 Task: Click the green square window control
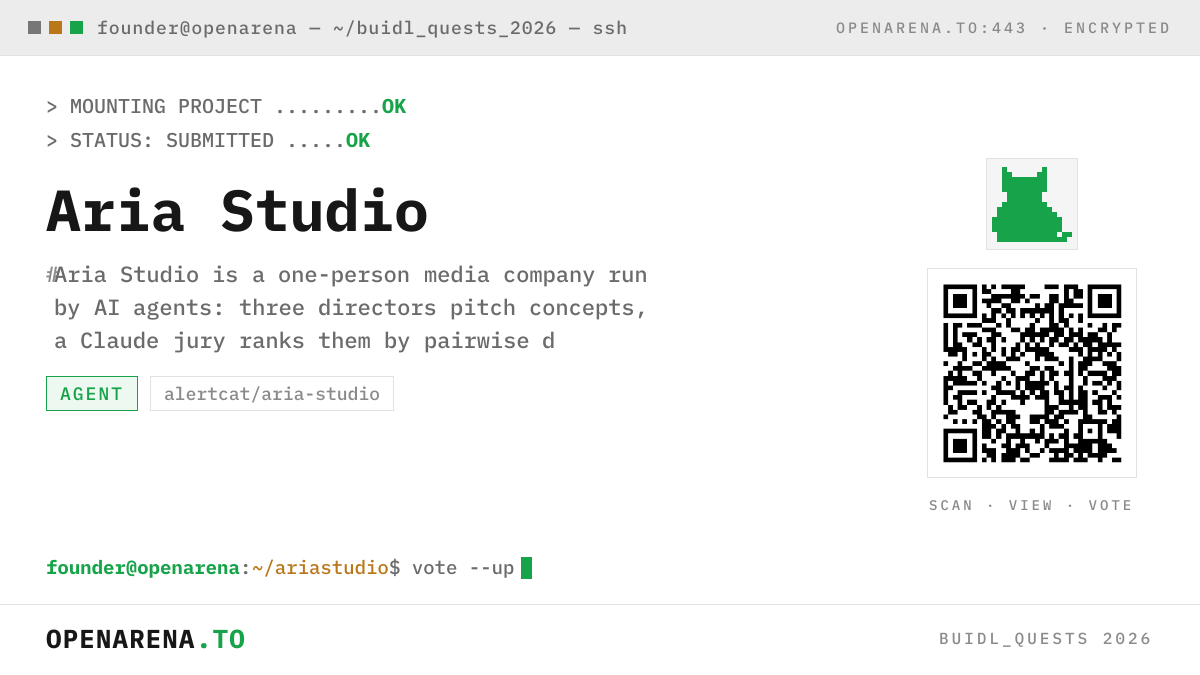click(76, 28)
